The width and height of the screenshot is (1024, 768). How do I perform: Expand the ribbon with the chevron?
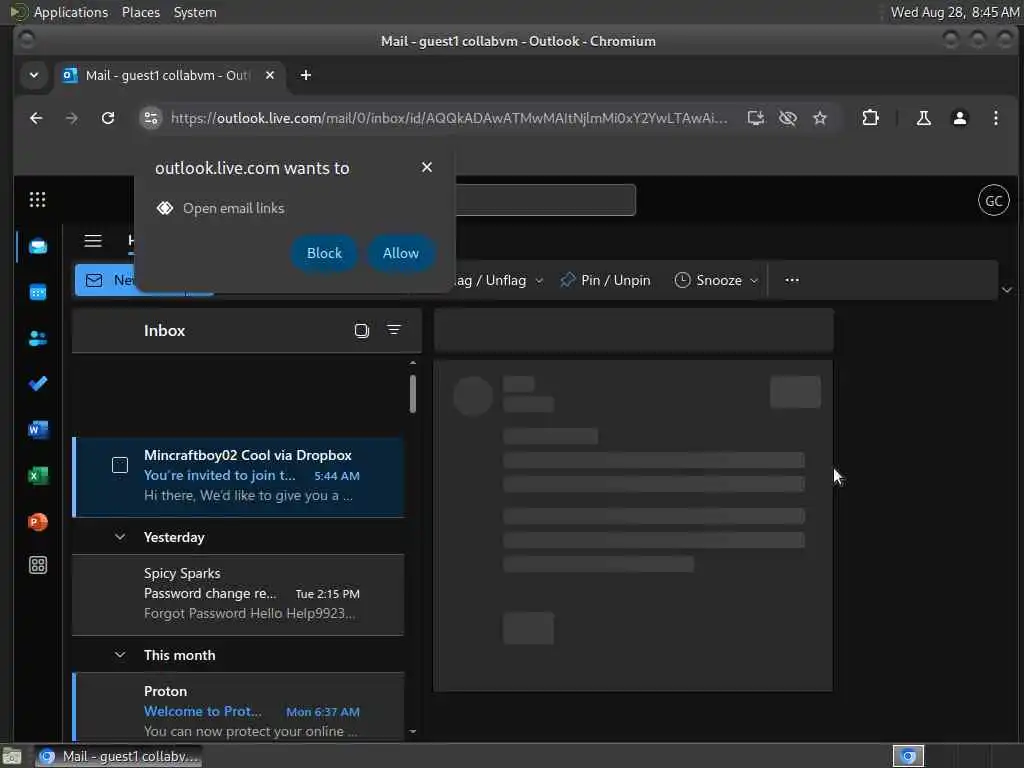pos(1006,289)
